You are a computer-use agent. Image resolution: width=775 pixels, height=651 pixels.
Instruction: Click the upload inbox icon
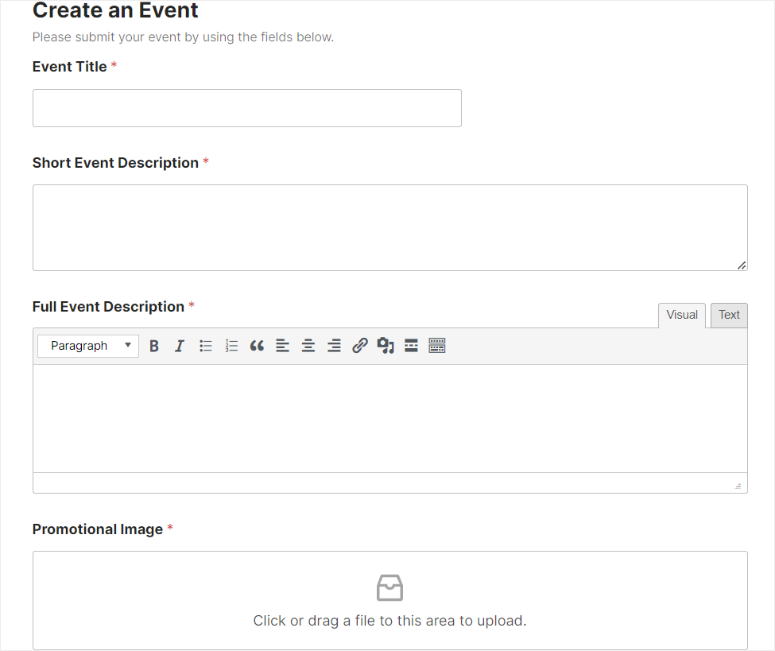[390, 588]
